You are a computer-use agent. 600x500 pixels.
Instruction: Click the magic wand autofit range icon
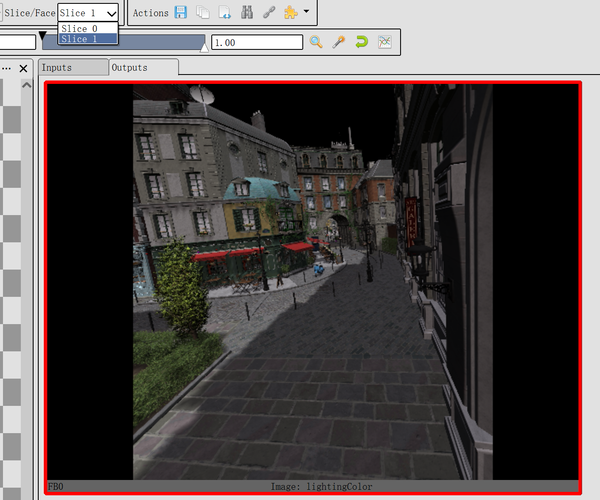click(x=338, y=42)
